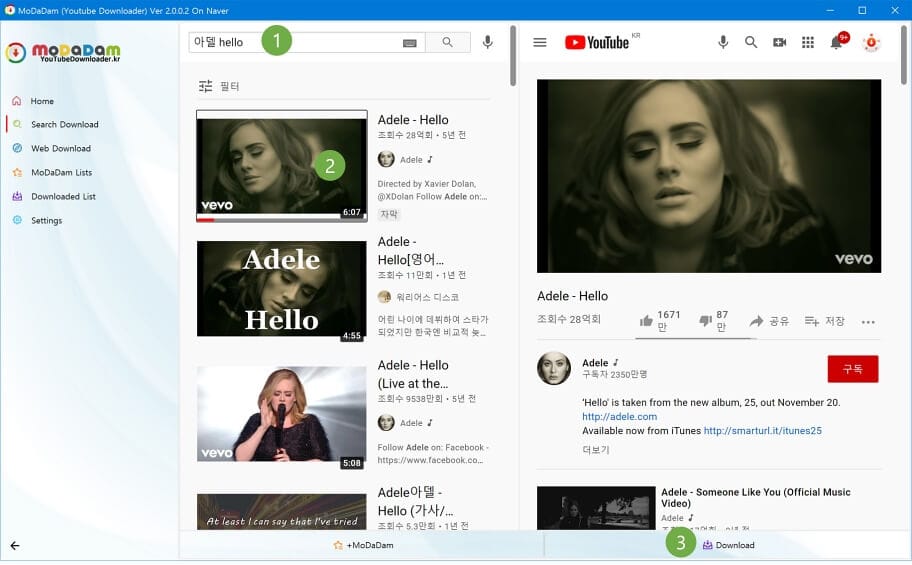Click the Download button at bottom

(728, 545)
